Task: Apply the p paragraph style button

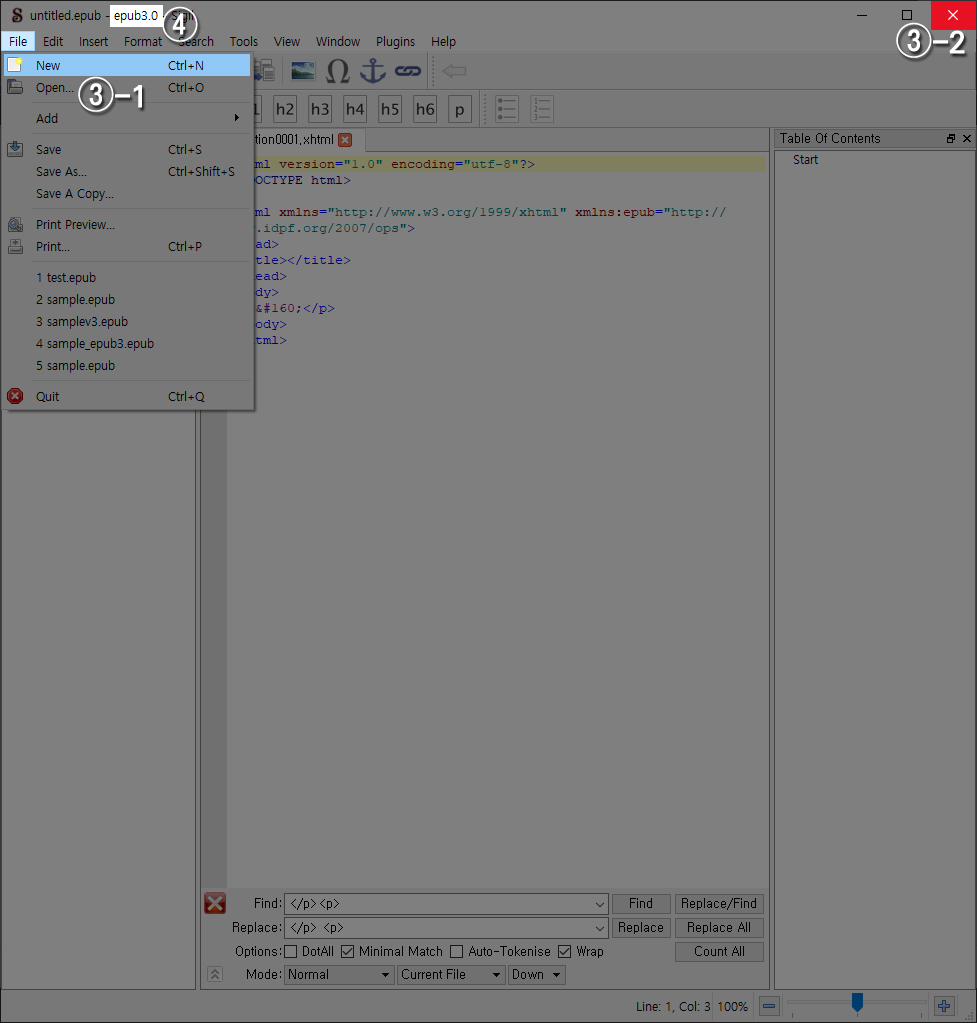Action: click(459, 109)
